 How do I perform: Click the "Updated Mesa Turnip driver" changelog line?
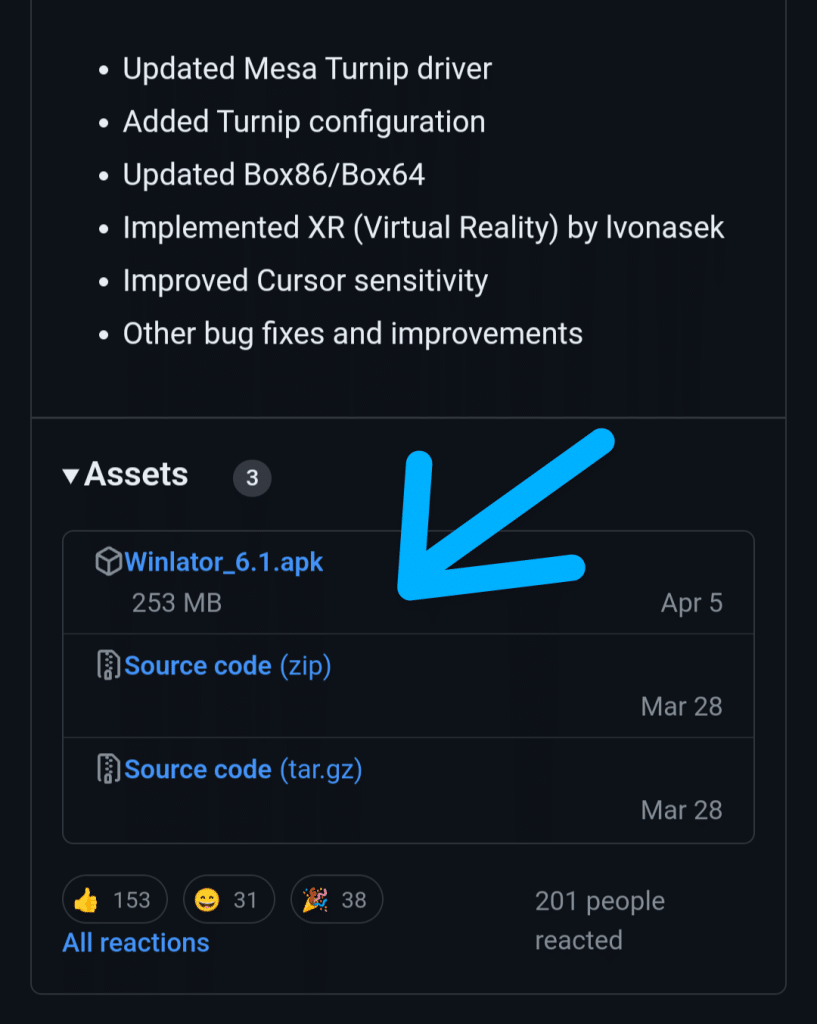click(307, 69)
